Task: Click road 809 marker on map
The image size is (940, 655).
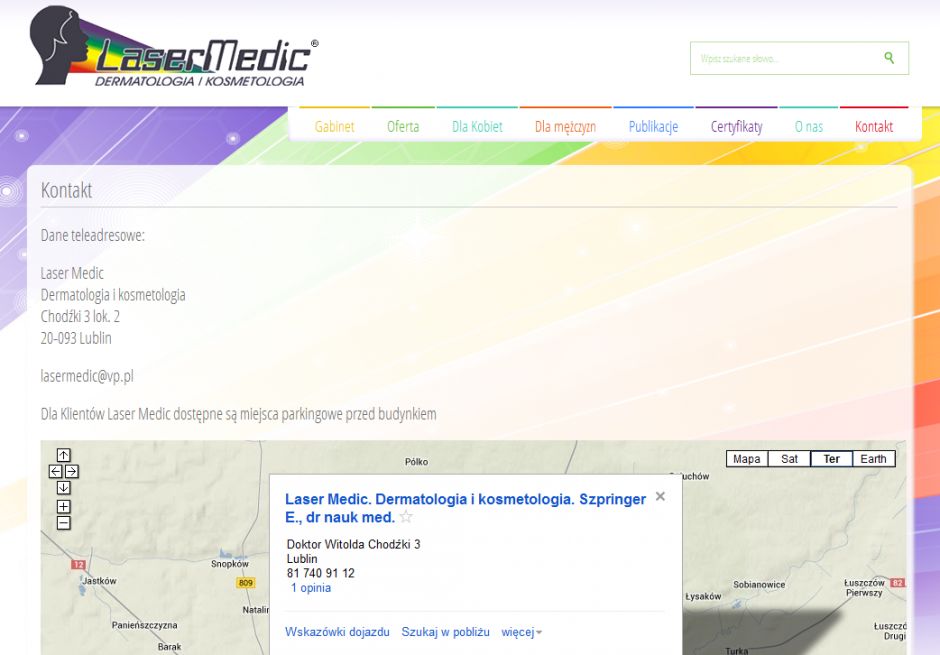Action: coord(246,582)
